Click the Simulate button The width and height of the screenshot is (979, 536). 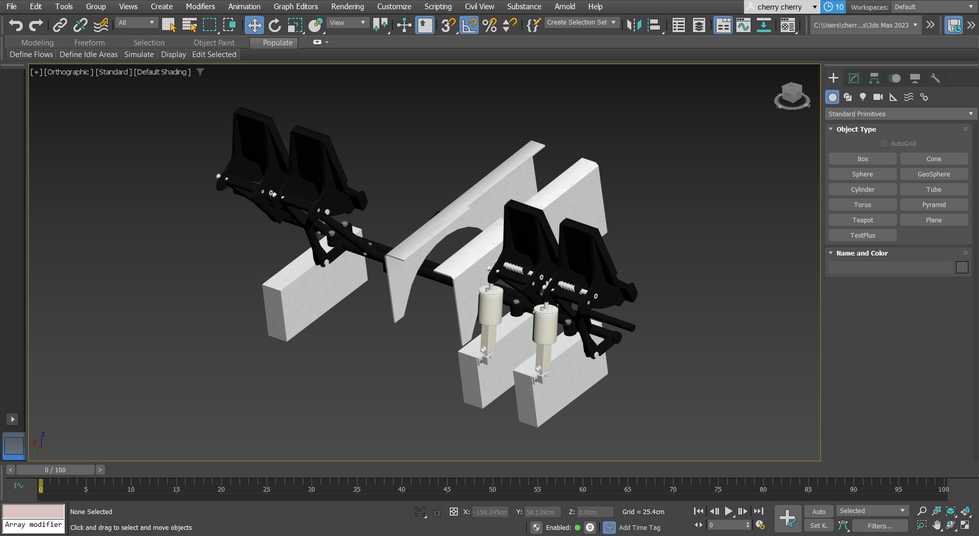coord(139,54)
